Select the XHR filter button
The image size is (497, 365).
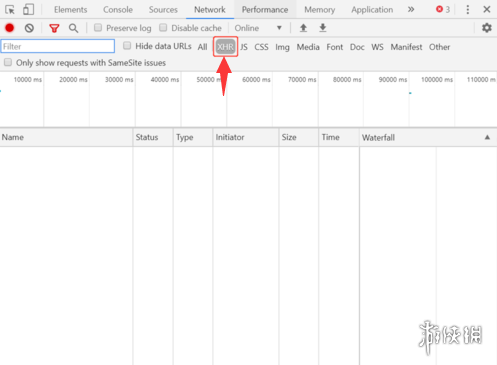225,47
